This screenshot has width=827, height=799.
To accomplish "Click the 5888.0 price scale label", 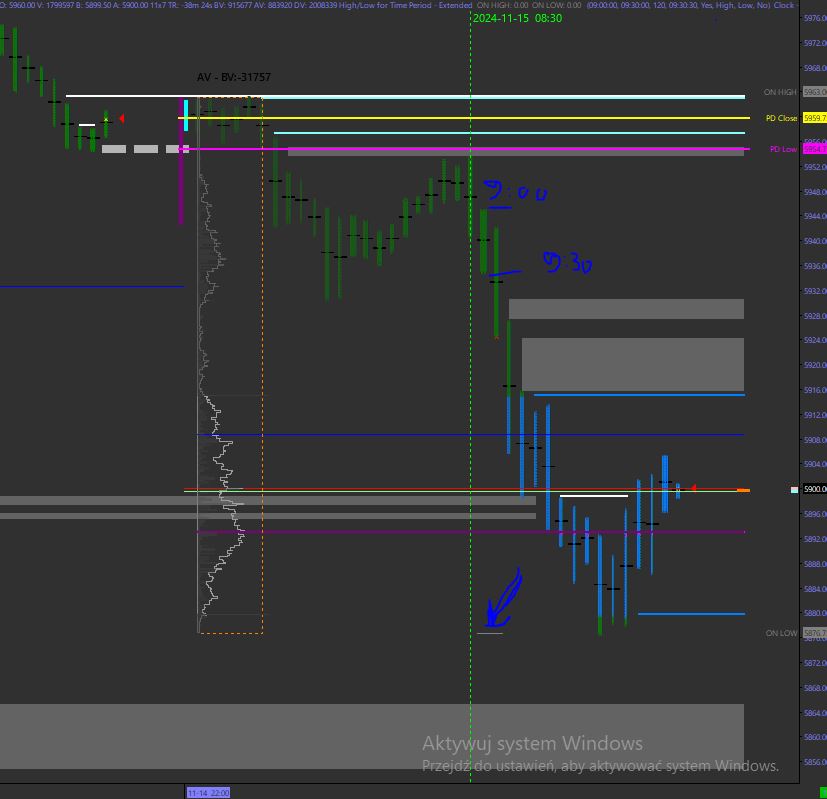I will 815,564.
